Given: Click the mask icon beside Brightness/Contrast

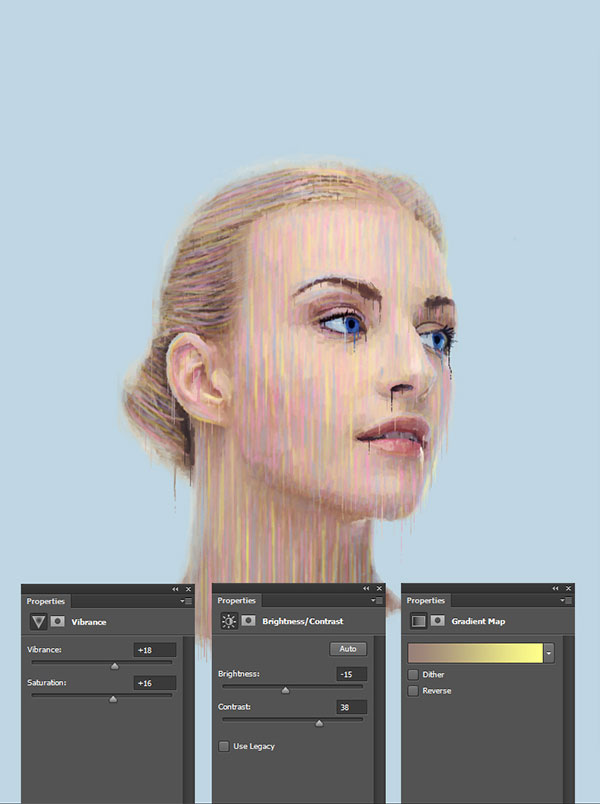Looking at the screenshot, I should (248, 621).
